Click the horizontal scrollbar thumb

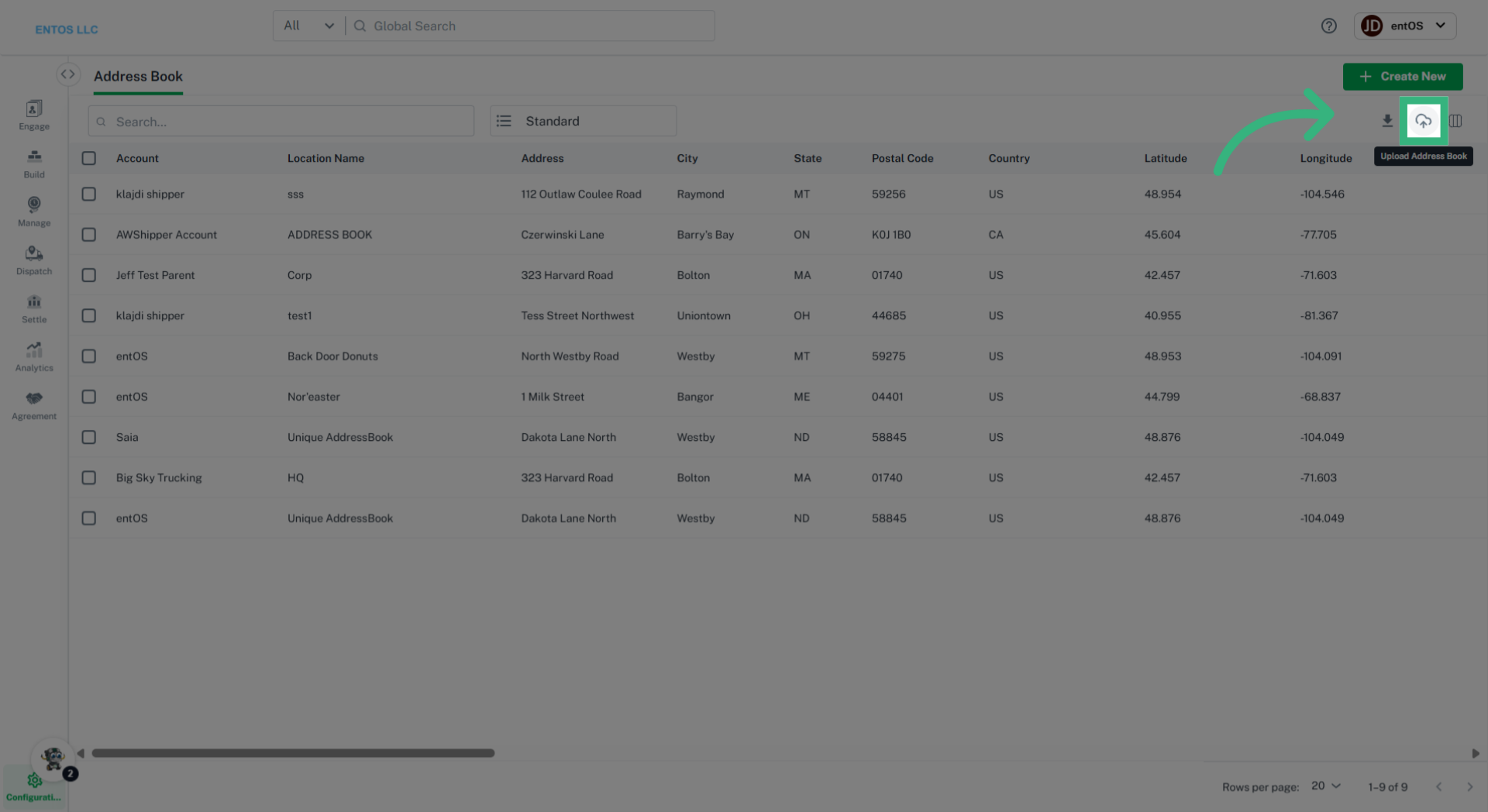click(x=293, y=753)
